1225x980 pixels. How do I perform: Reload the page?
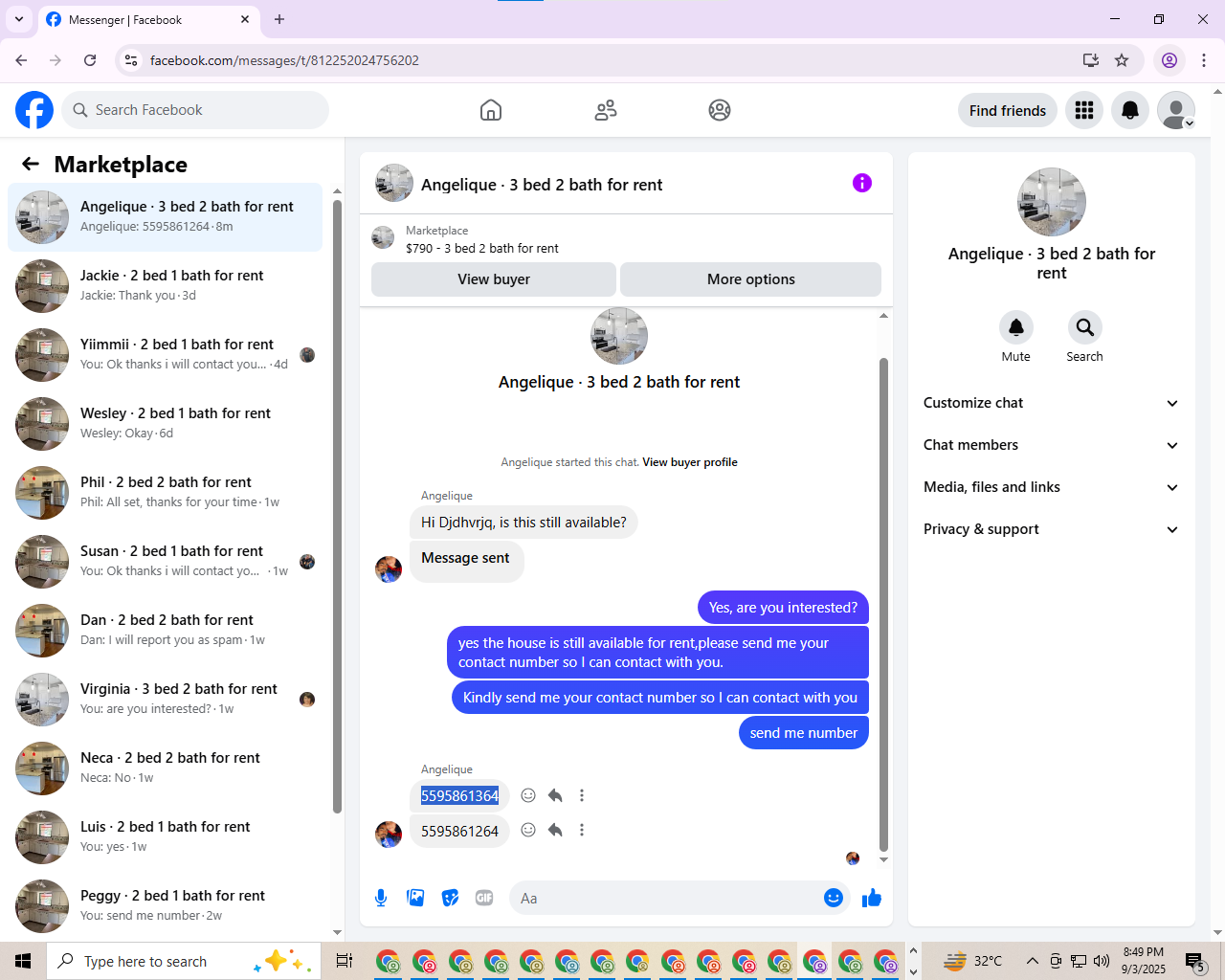[90, 60]
